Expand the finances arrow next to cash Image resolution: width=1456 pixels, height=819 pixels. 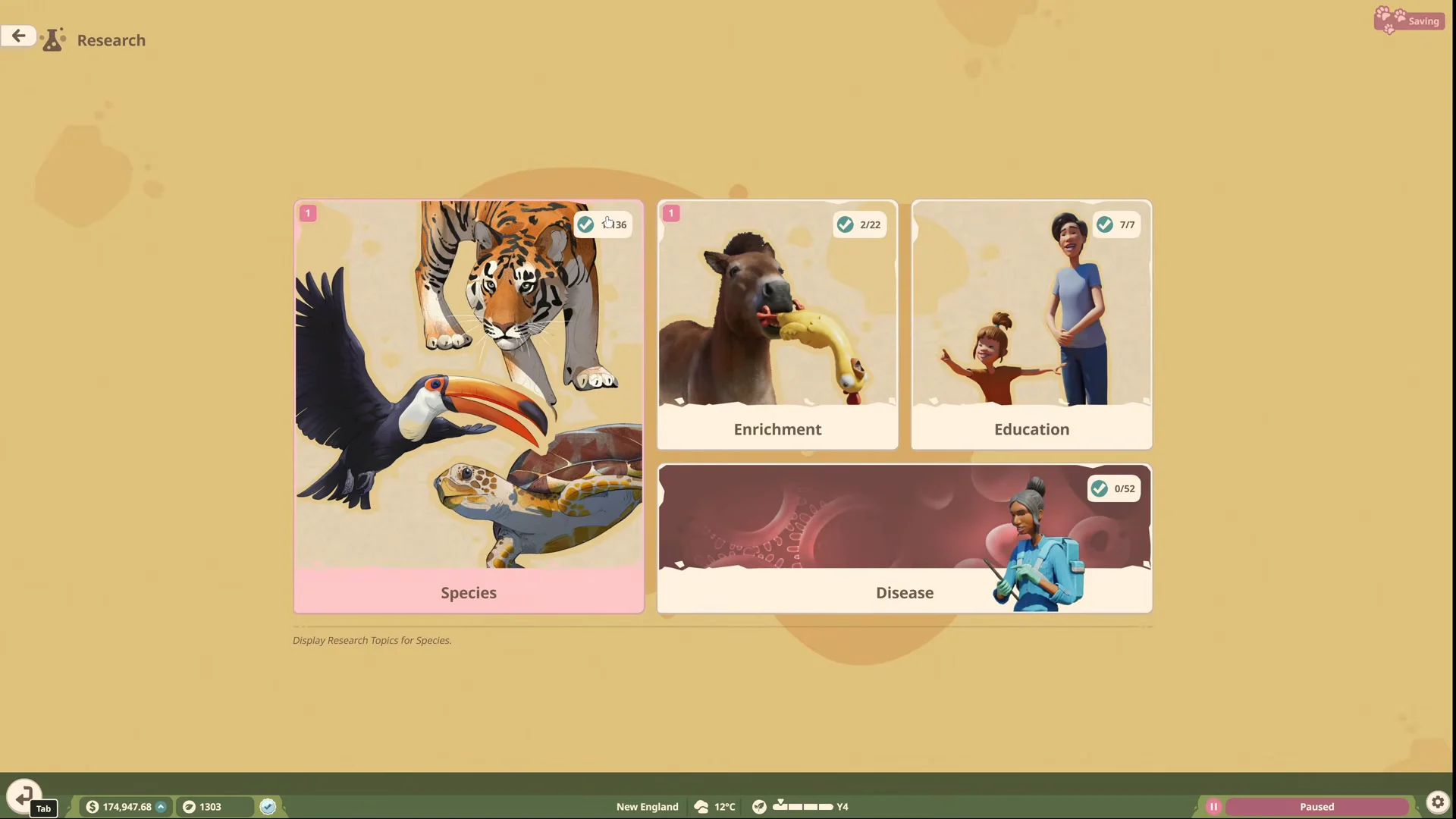tap(161, 807)
